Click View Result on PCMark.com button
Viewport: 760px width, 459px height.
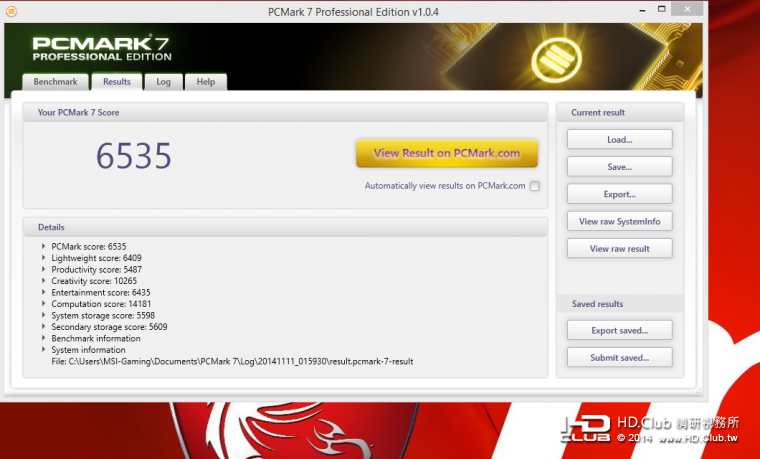(446, 153)
